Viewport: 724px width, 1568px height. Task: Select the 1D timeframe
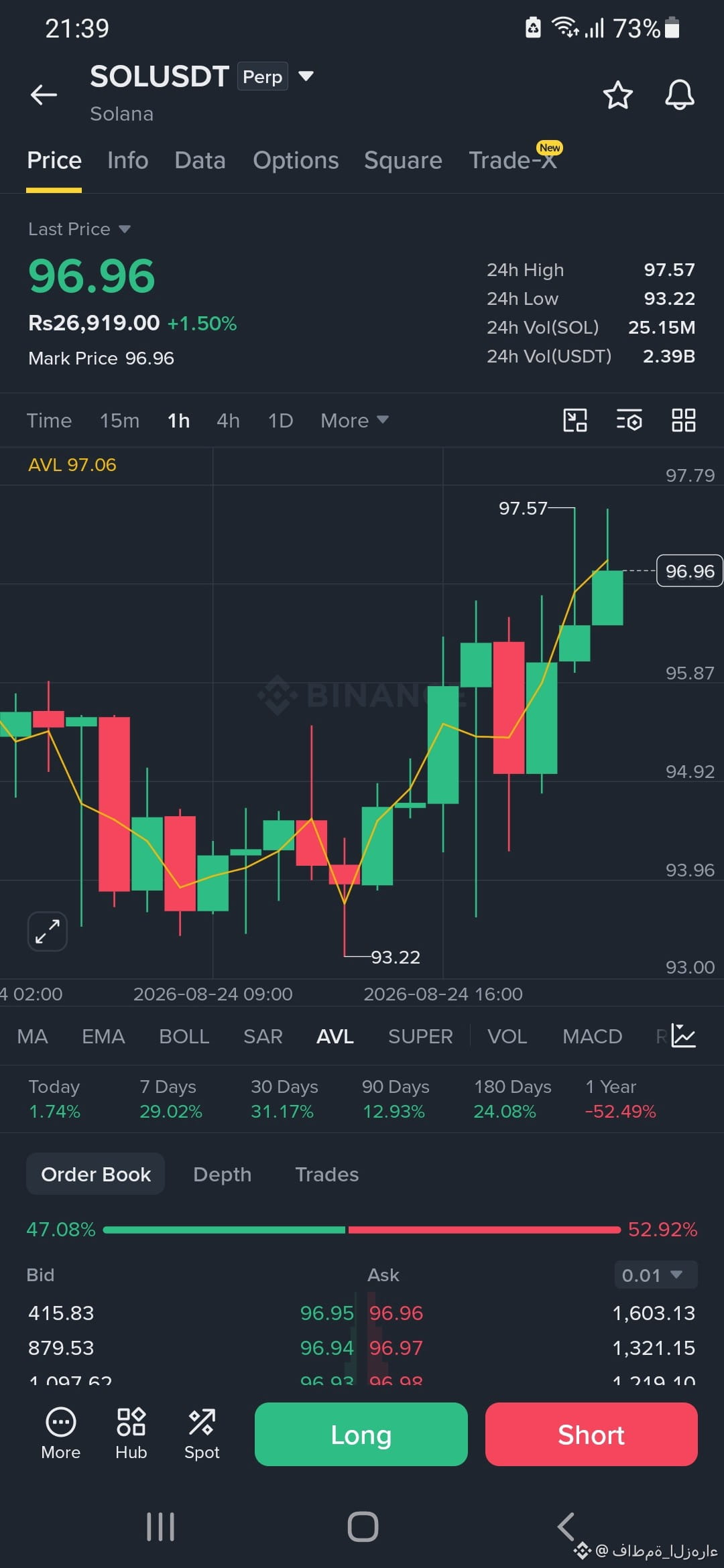280,420
